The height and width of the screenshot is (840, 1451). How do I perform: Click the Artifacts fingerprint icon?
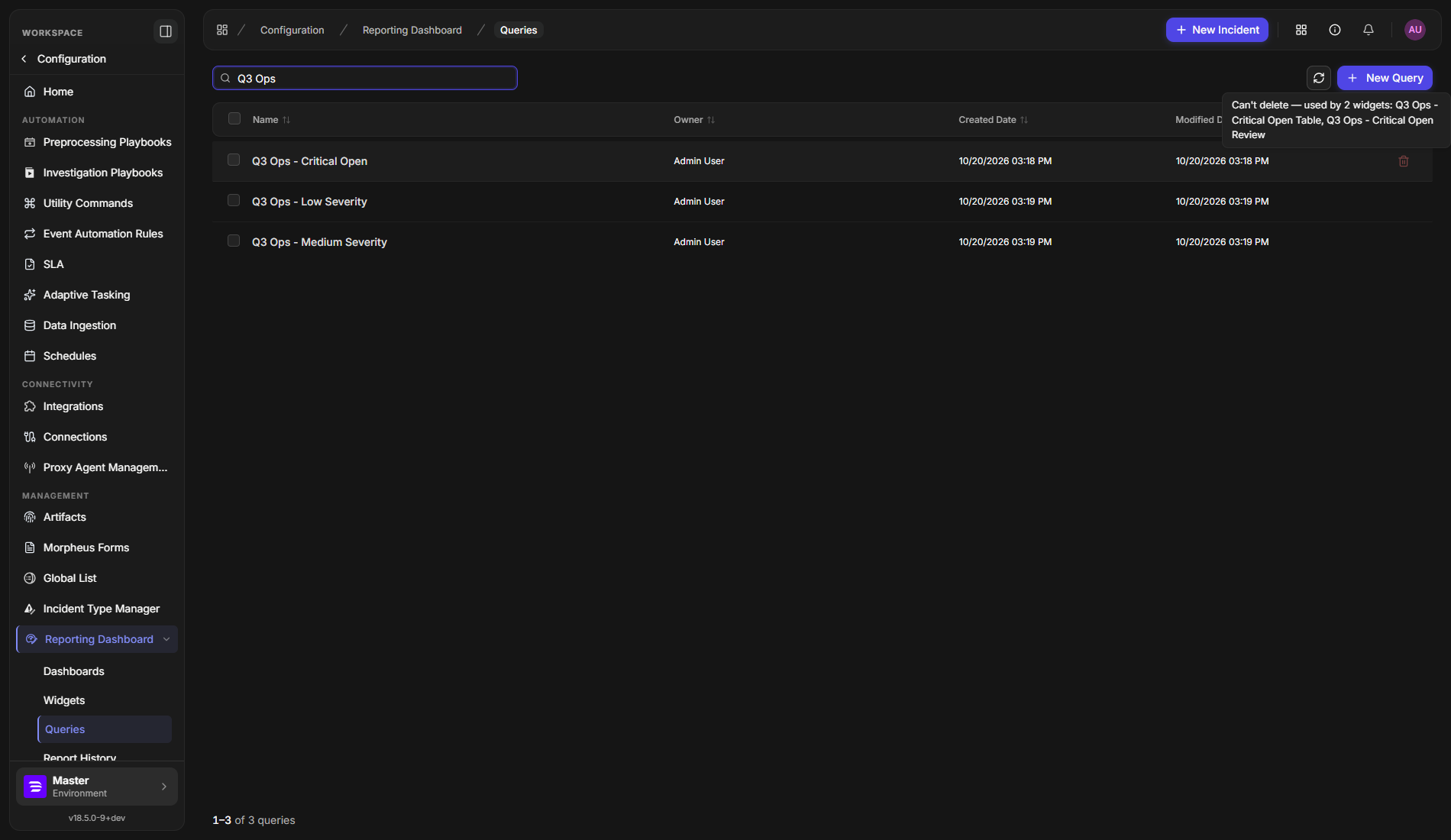[30, 517]
